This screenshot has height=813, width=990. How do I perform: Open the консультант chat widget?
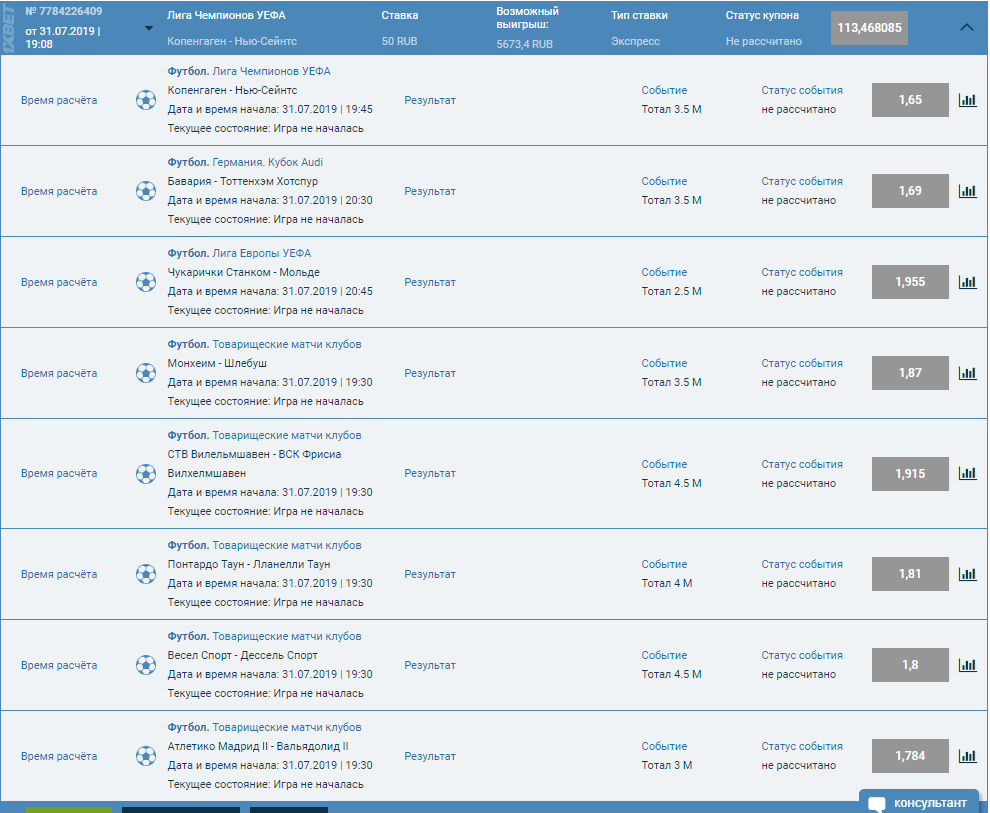(x=918, y=802)
